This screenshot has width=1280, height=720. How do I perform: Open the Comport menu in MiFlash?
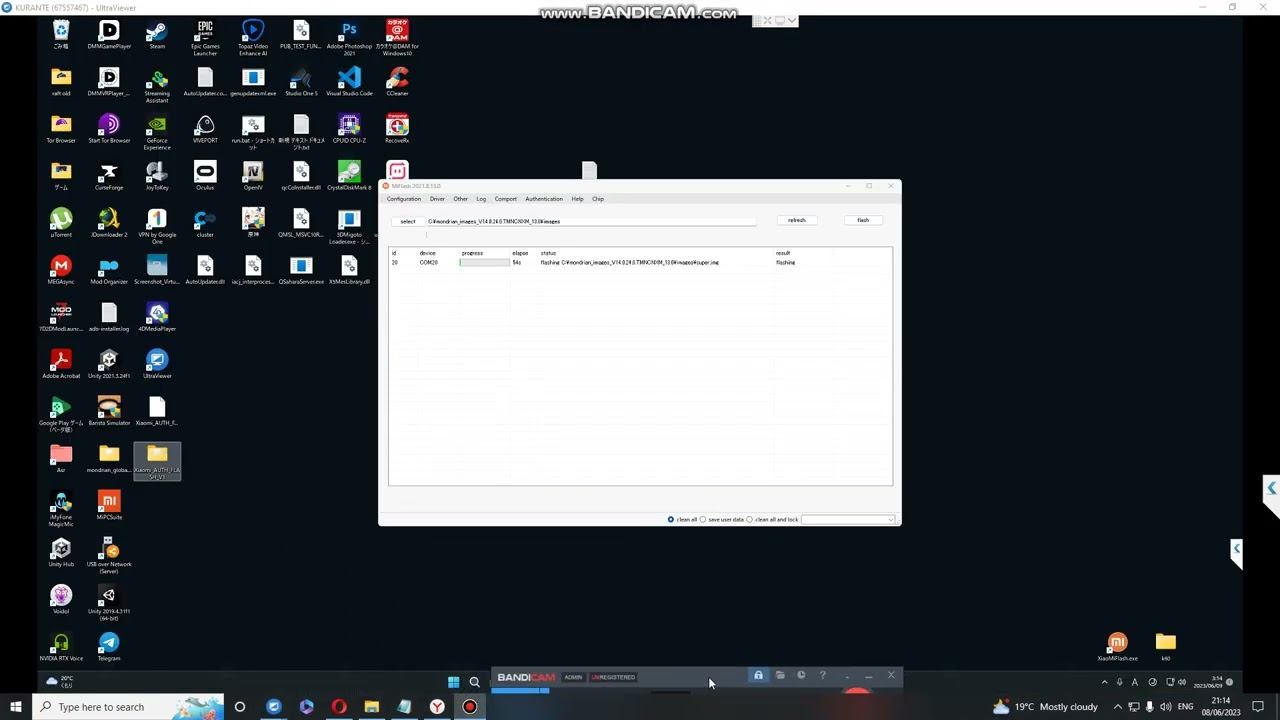click(x=506, y=199)
